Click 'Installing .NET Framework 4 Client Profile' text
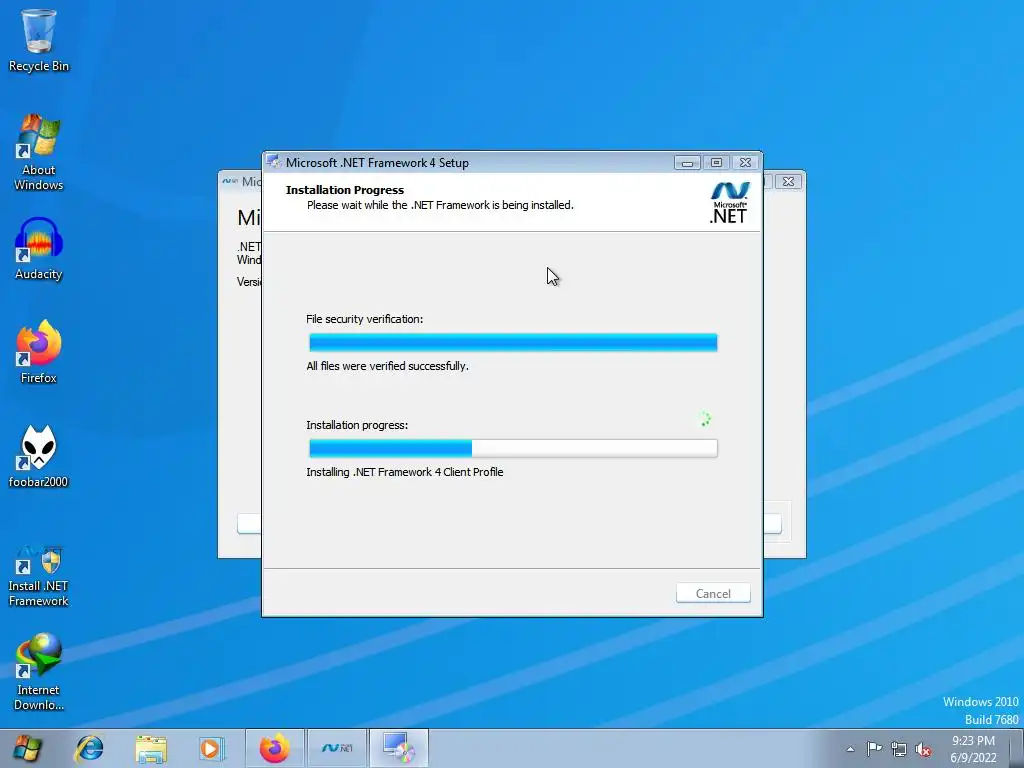Screen dimensions: 1024x768 [405, 472]
